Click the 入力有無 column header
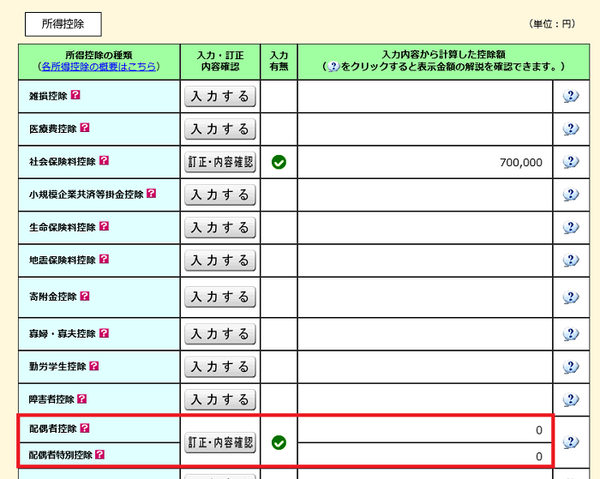The width and height of the screenshot is (600, 479). [279, 61]
